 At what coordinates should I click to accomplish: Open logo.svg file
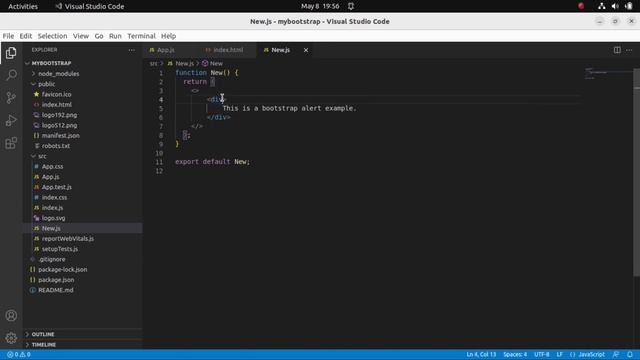[x=53, y=218]
